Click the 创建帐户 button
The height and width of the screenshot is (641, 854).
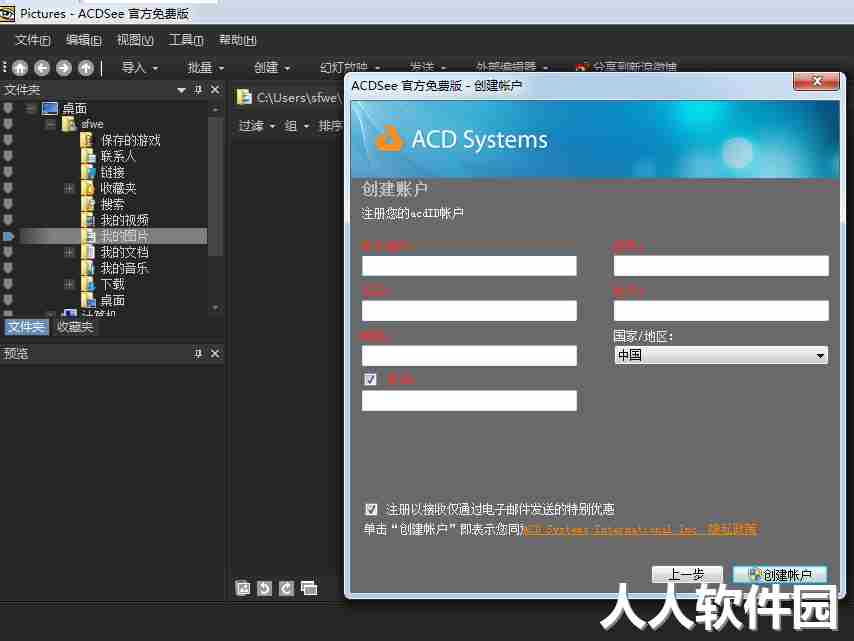[x=780, y=575]
